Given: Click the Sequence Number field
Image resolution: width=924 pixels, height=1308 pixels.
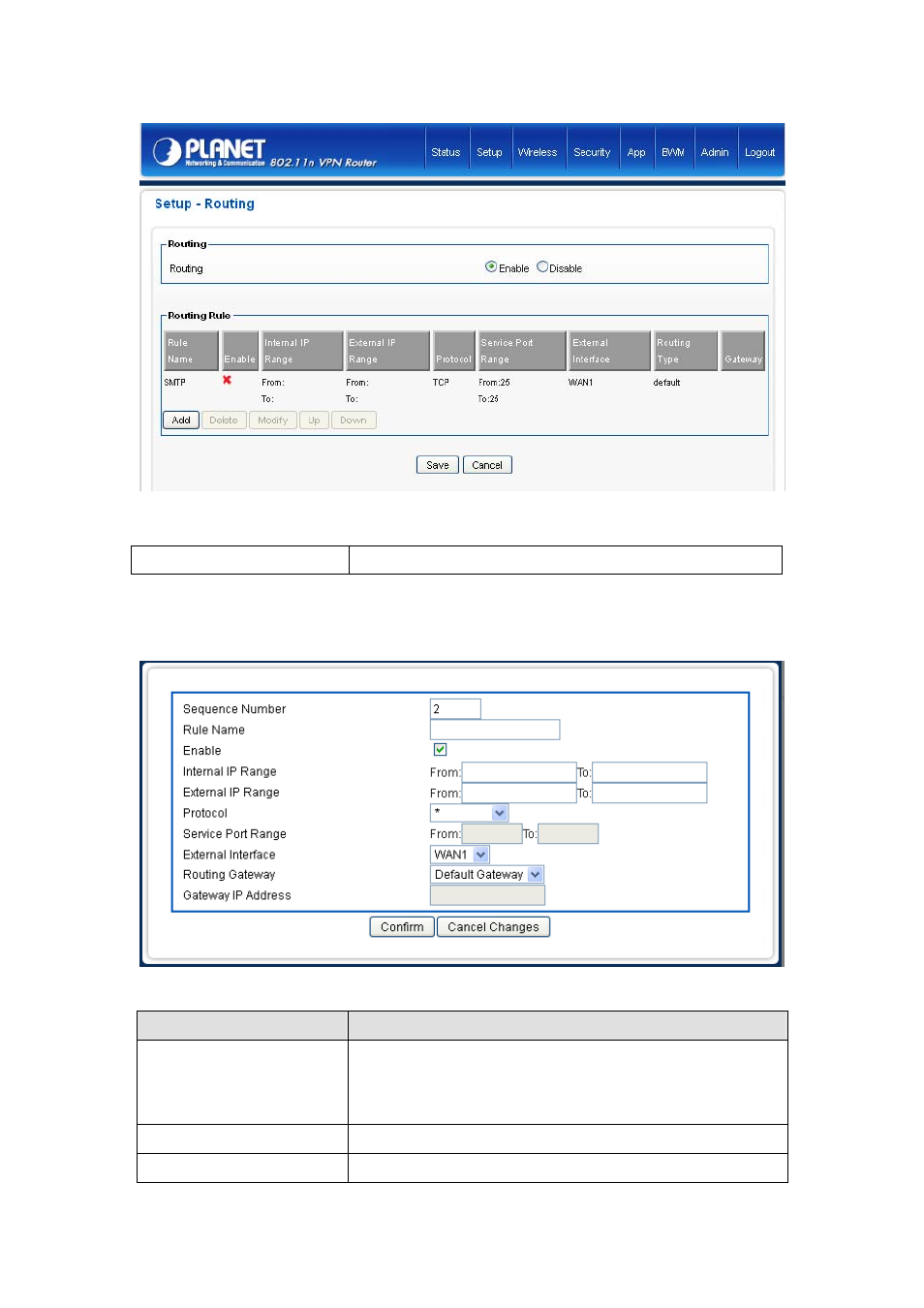Looking at the screenshot, I should pos(455,709).
